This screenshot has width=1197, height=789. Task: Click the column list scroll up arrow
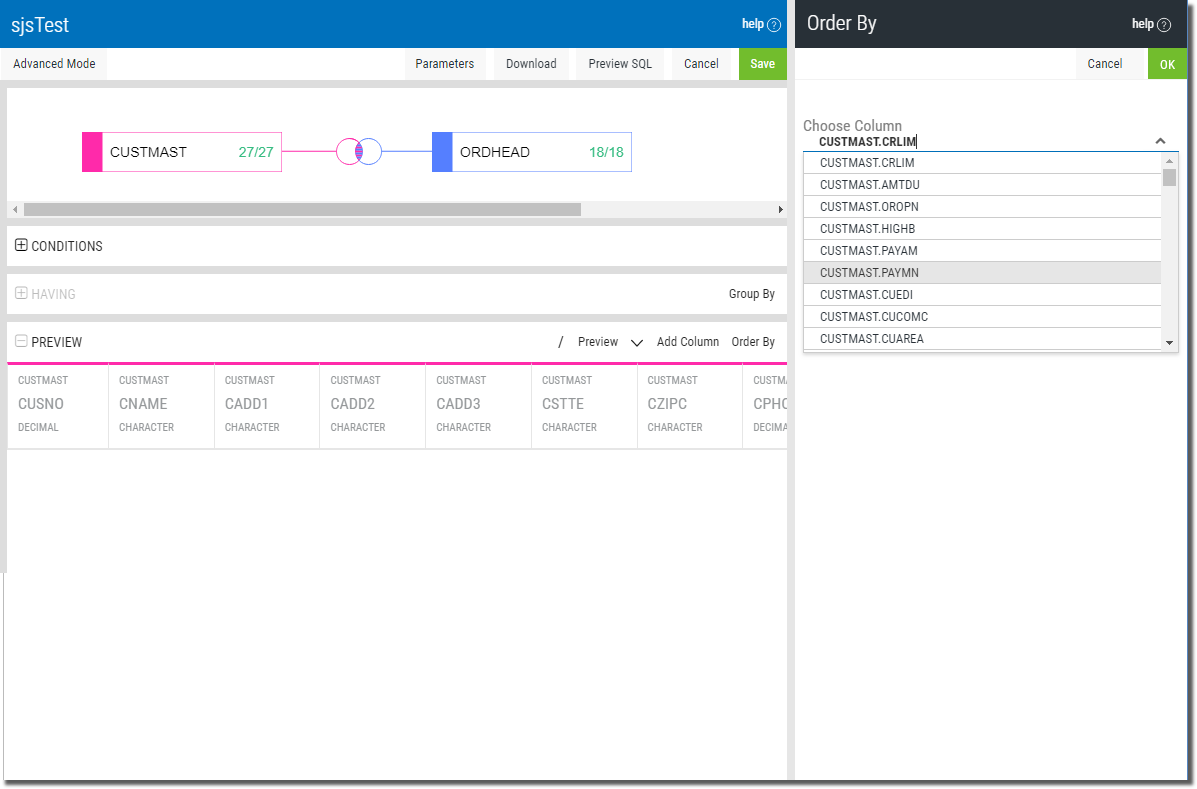click(x=1170, y=161)
